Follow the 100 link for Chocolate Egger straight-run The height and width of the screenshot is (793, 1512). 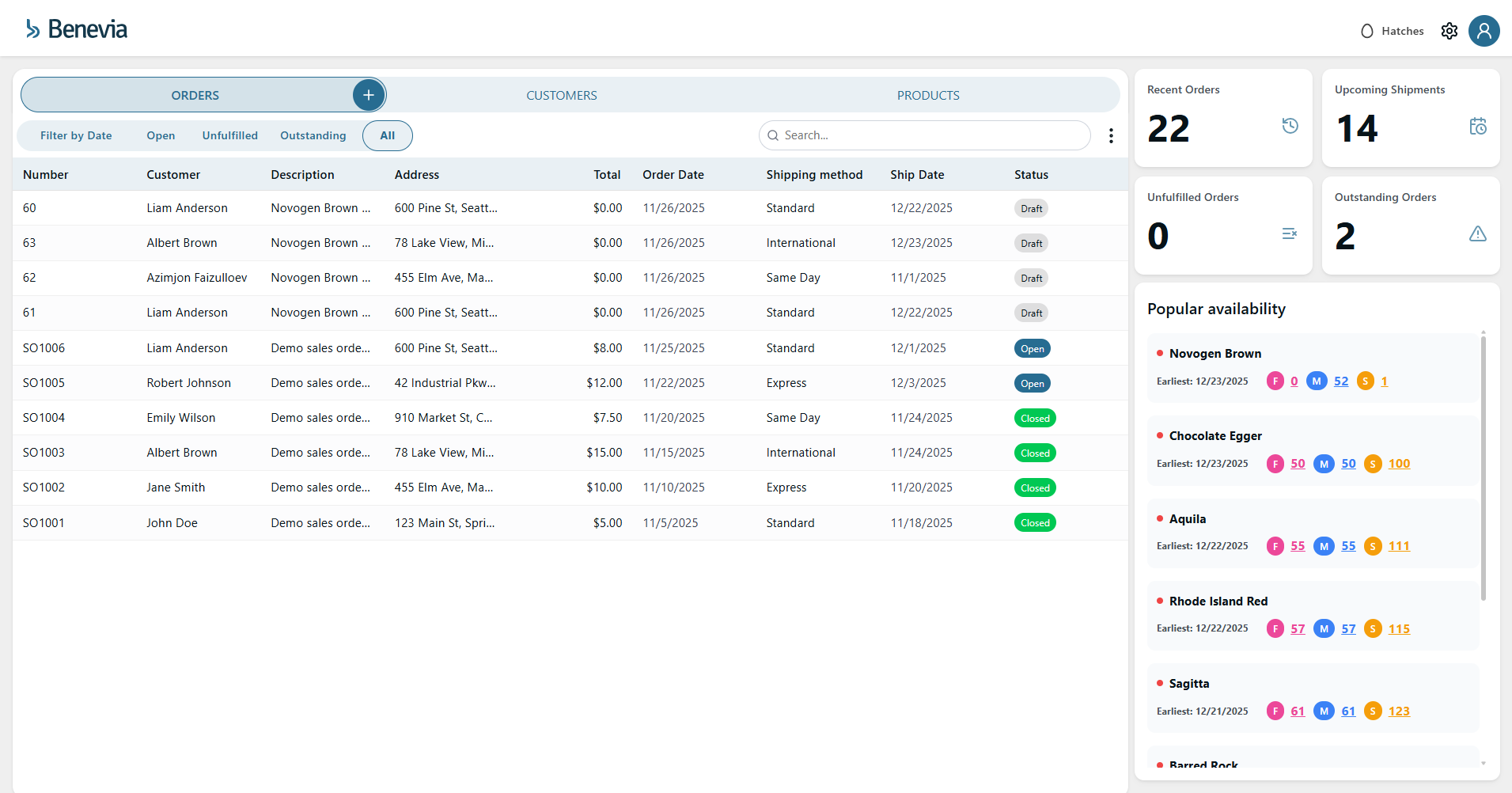[1398, 464]
